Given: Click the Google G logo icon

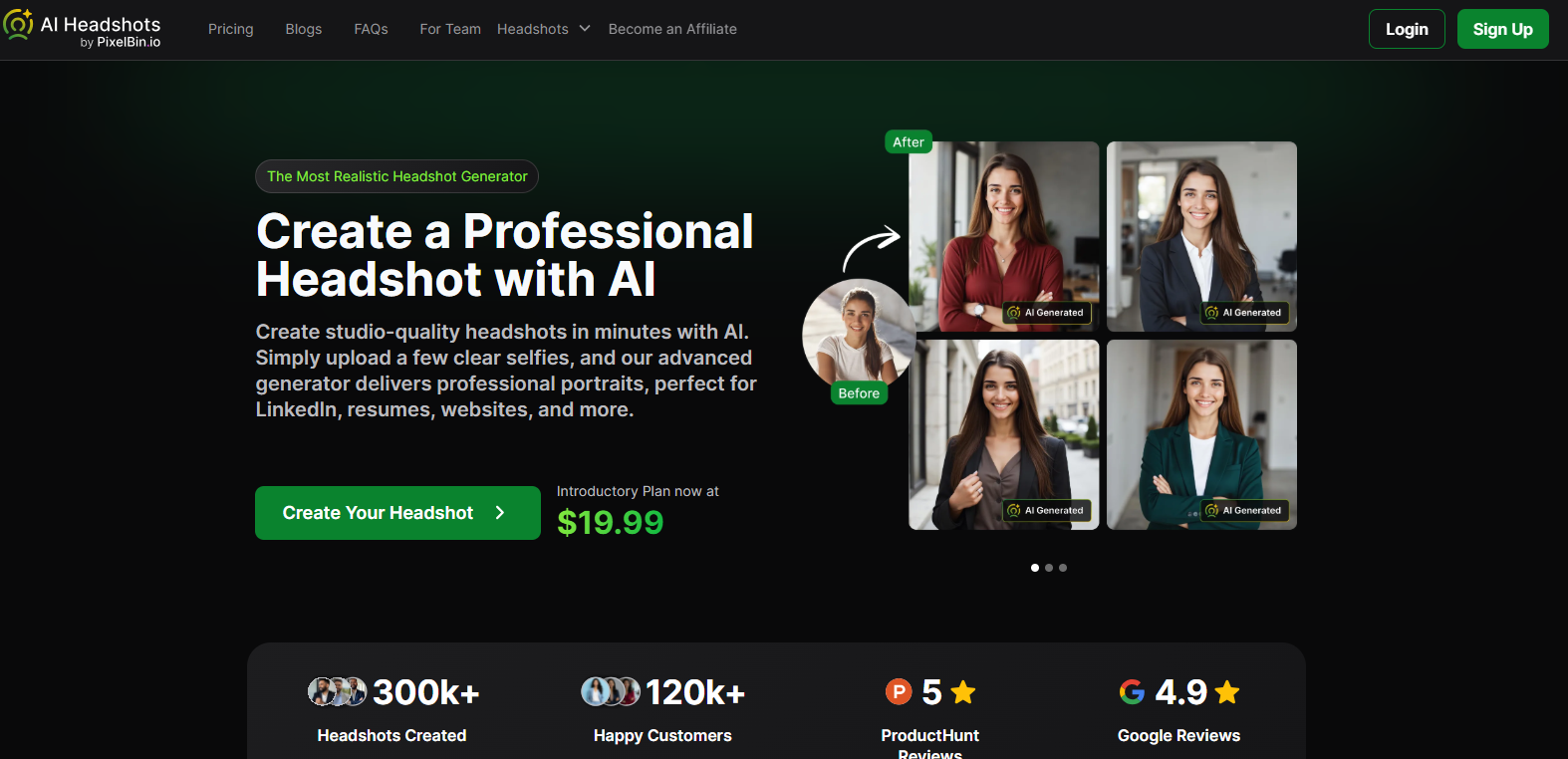Looking at the screenshot, I should coord(1132,691).
